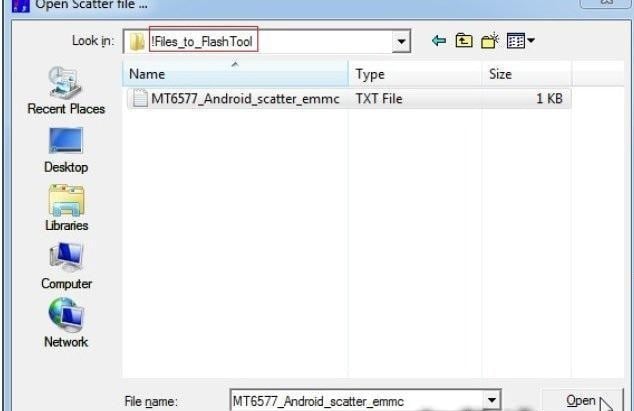Viewport: 634px width, 411px height.
Task: Expand the Look in folder dropdown
Action: 401,41
